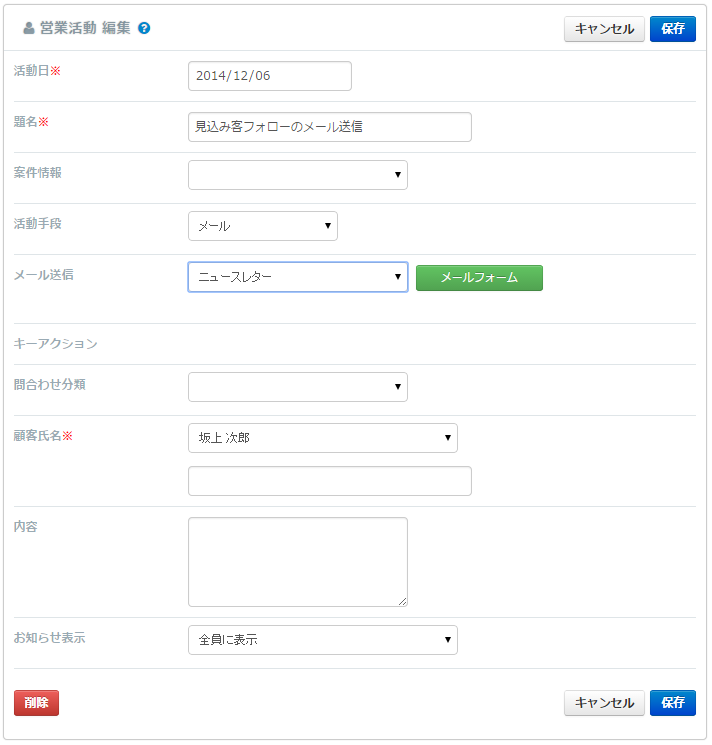Click the bottom キャンセル button
This screenshot has width=712, height=745.
click(x=604, y=703)
